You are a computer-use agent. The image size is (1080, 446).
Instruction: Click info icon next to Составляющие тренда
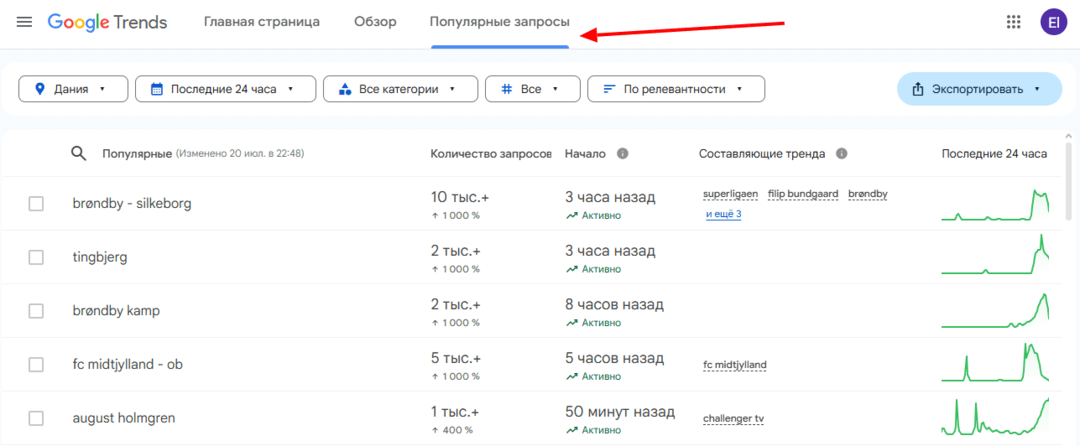coord(841,153)
